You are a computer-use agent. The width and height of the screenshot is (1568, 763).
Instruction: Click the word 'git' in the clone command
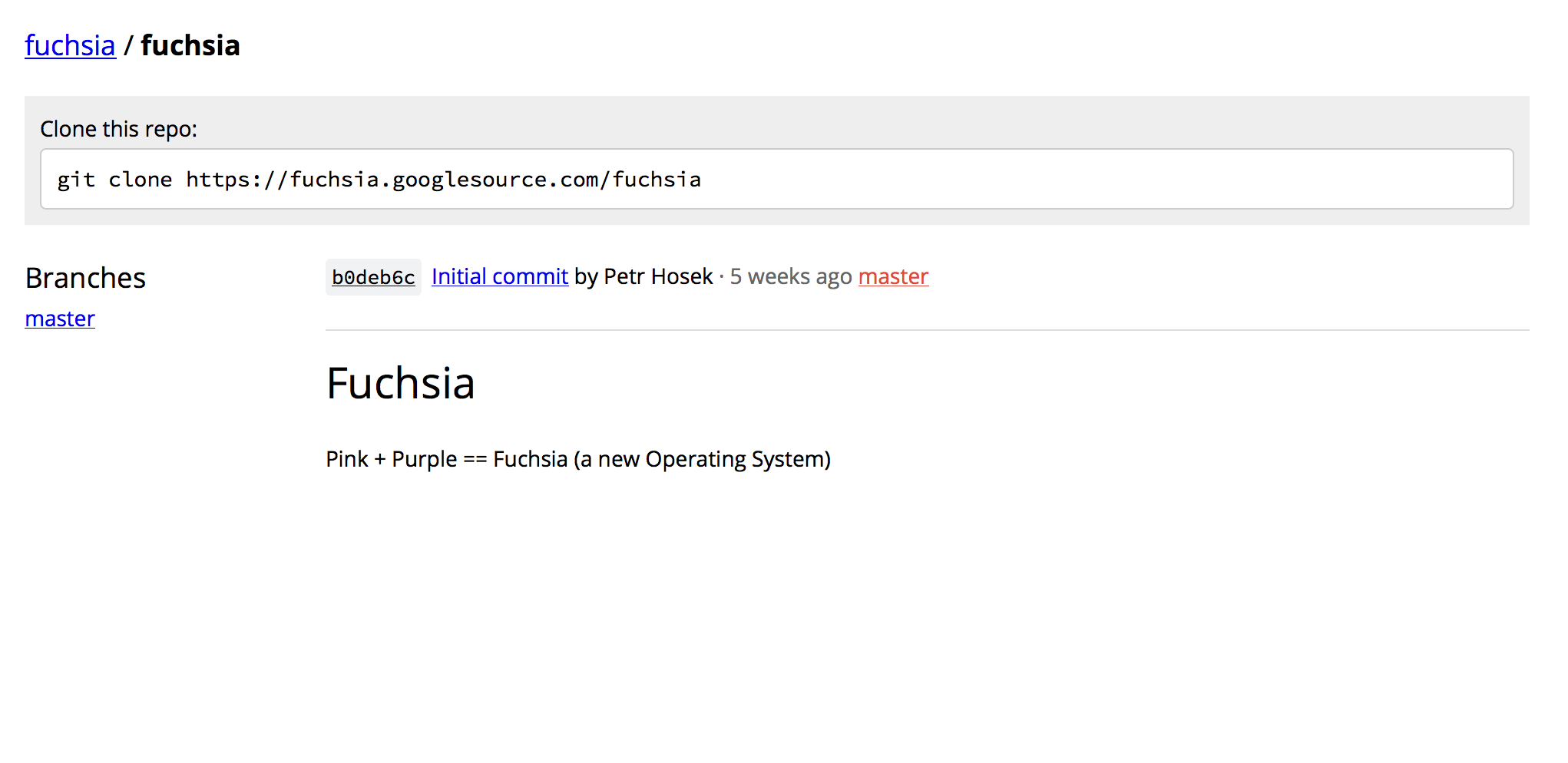pyautogui.click(x=76, y=180)
